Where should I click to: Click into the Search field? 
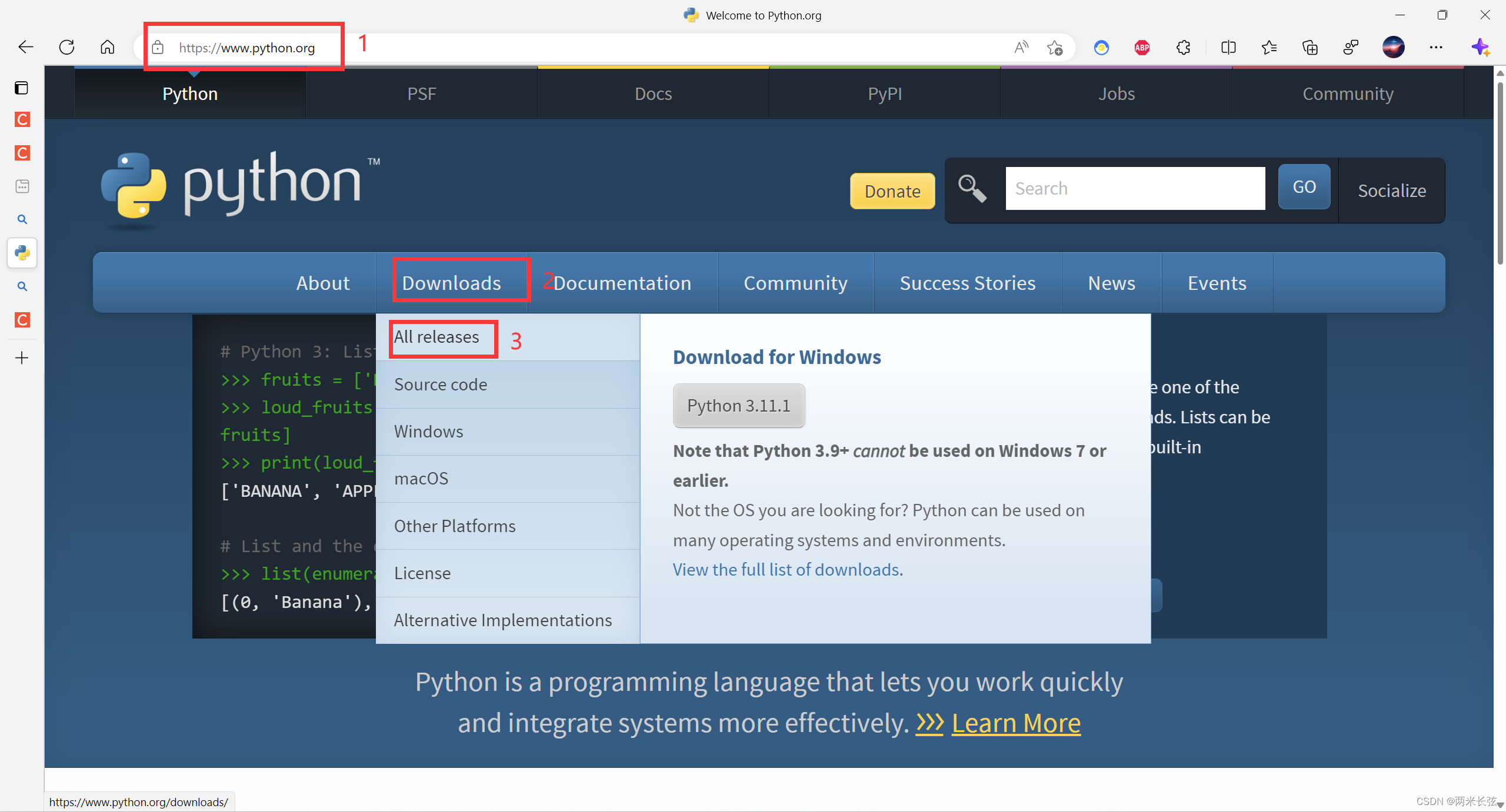[x=1135, y=188]
